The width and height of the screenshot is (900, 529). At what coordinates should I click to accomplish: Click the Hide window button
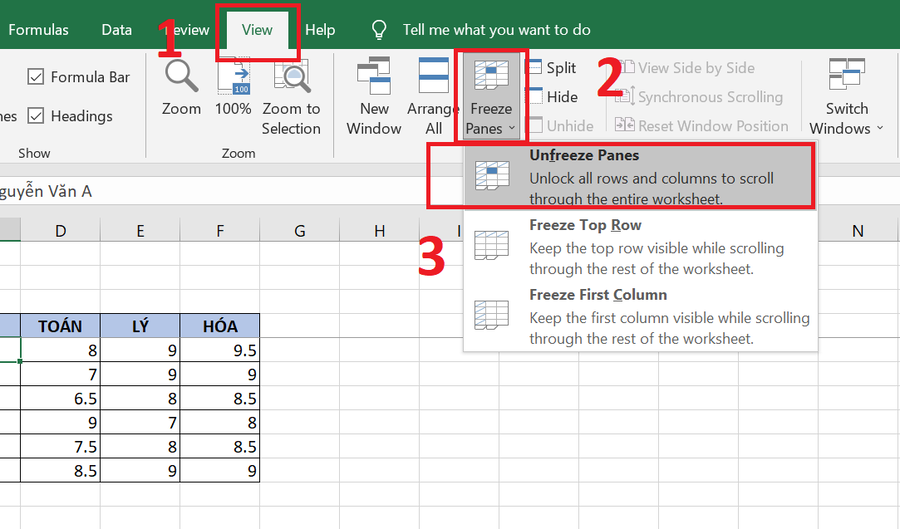point(552,97)
